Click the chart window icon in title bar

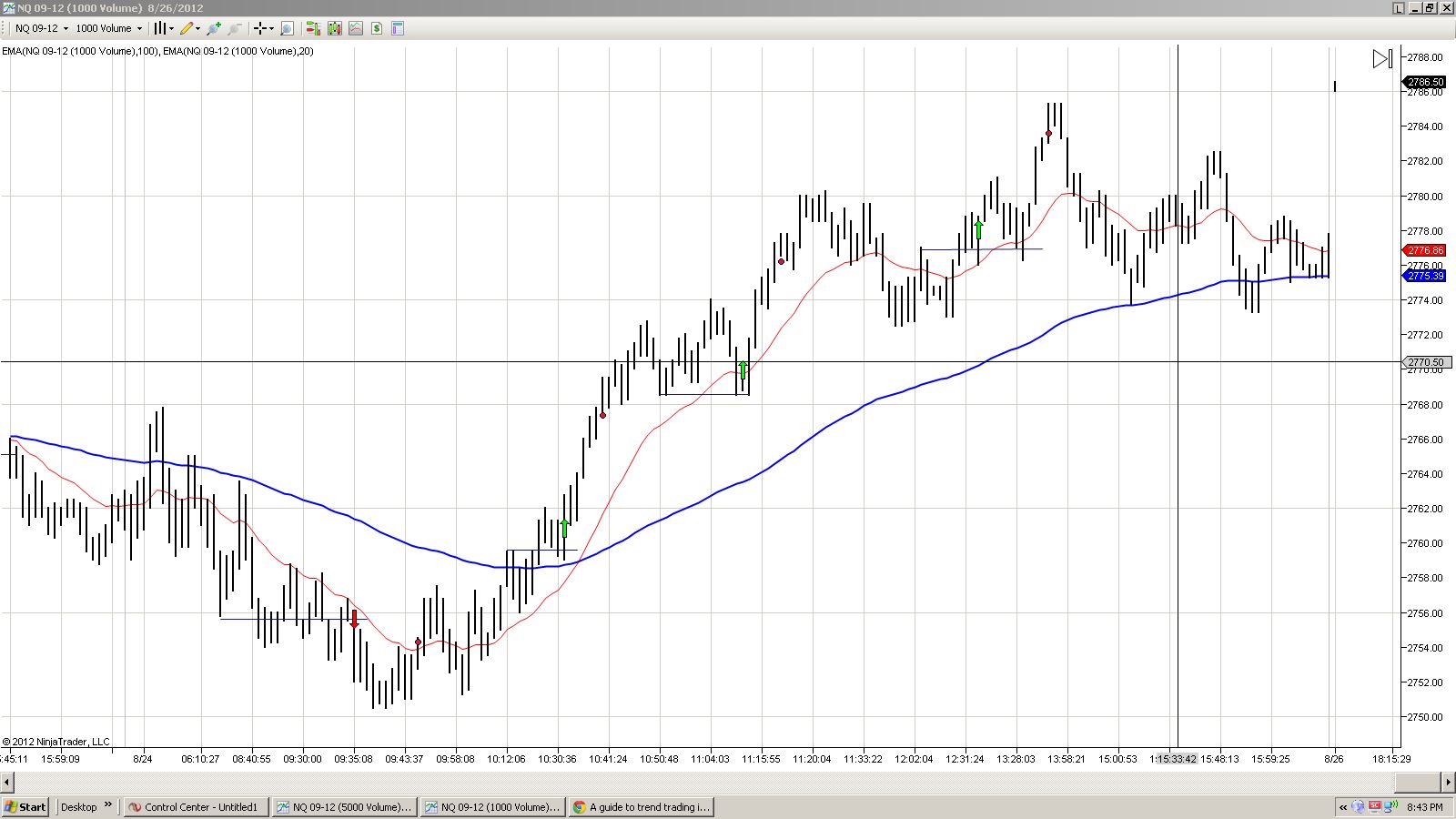tap(9, 8)
